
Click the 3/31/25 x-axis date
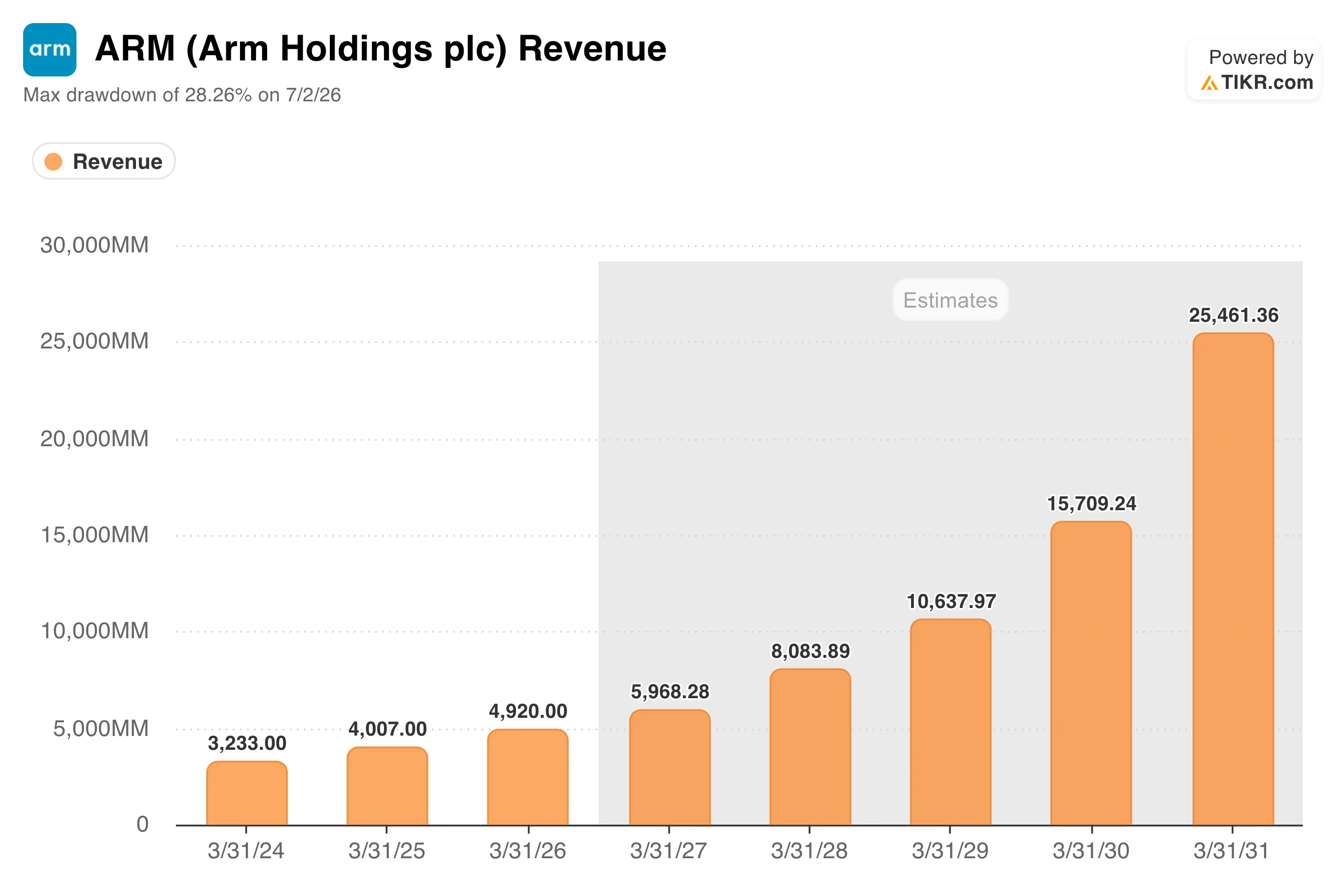coord(387,851)
